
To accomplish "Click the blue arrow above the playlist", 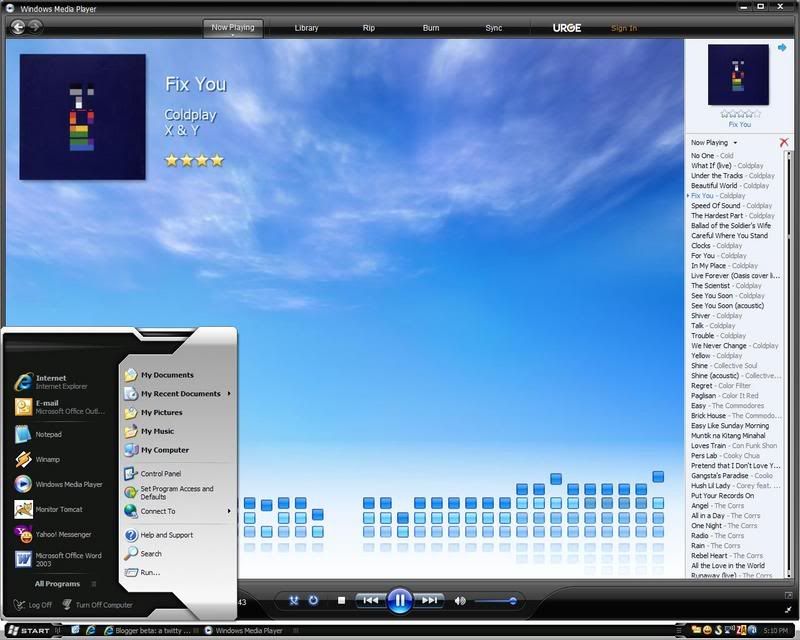I will pos(782,47).
